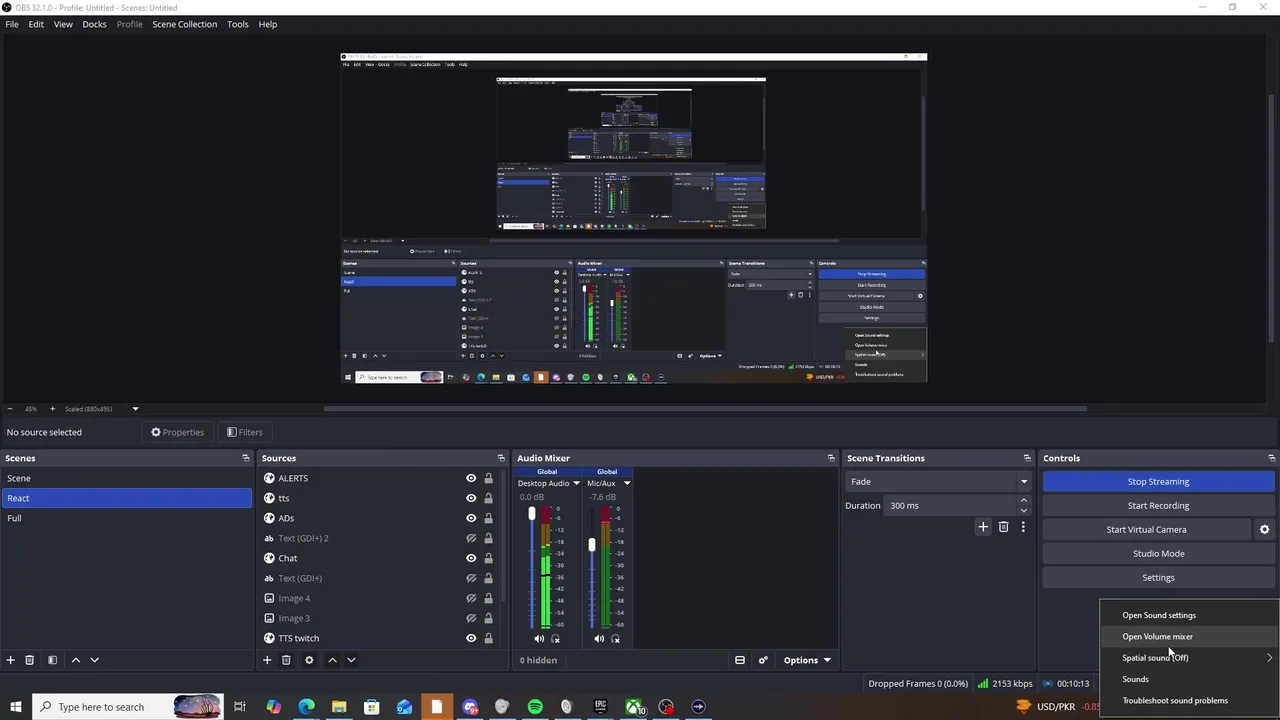Hide the tts source
The height and width of the screenshot is (720, 1280).
[471, 498]
